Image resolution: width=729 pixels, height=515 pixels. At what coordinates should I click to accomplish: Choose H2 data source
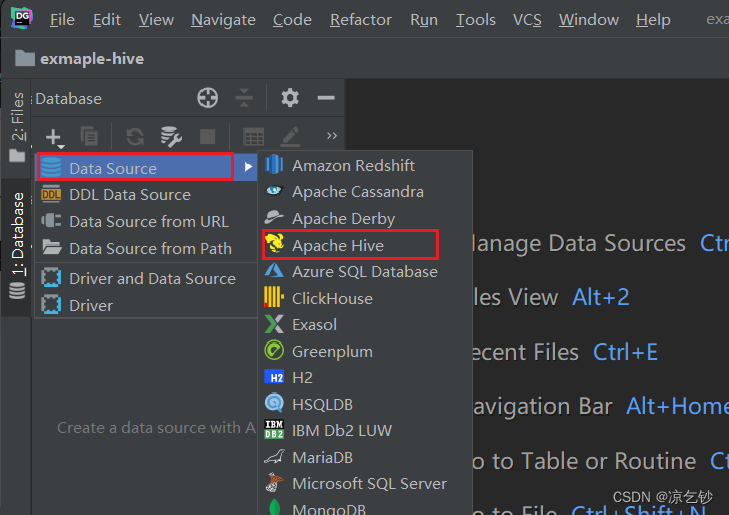pyautogui.click(x=365, y=377)
